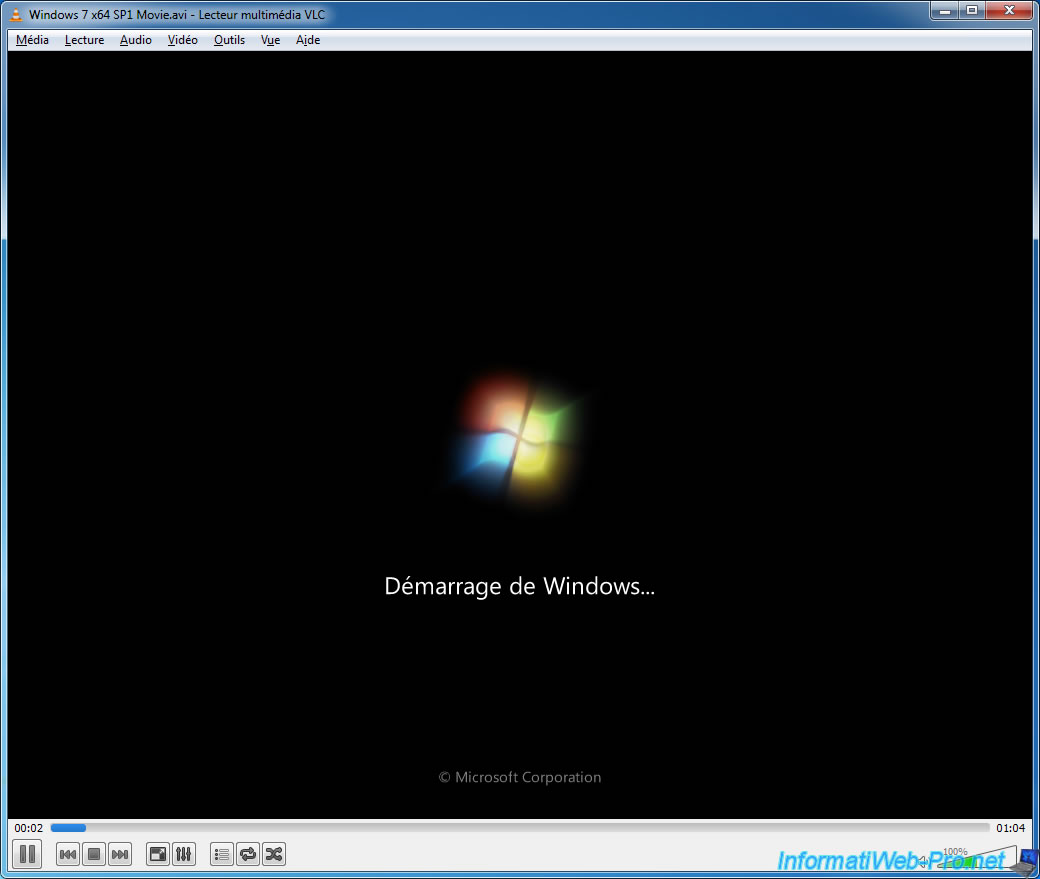Click the seek bar to change position
The image size is (1040, 879).
[520, 828]
